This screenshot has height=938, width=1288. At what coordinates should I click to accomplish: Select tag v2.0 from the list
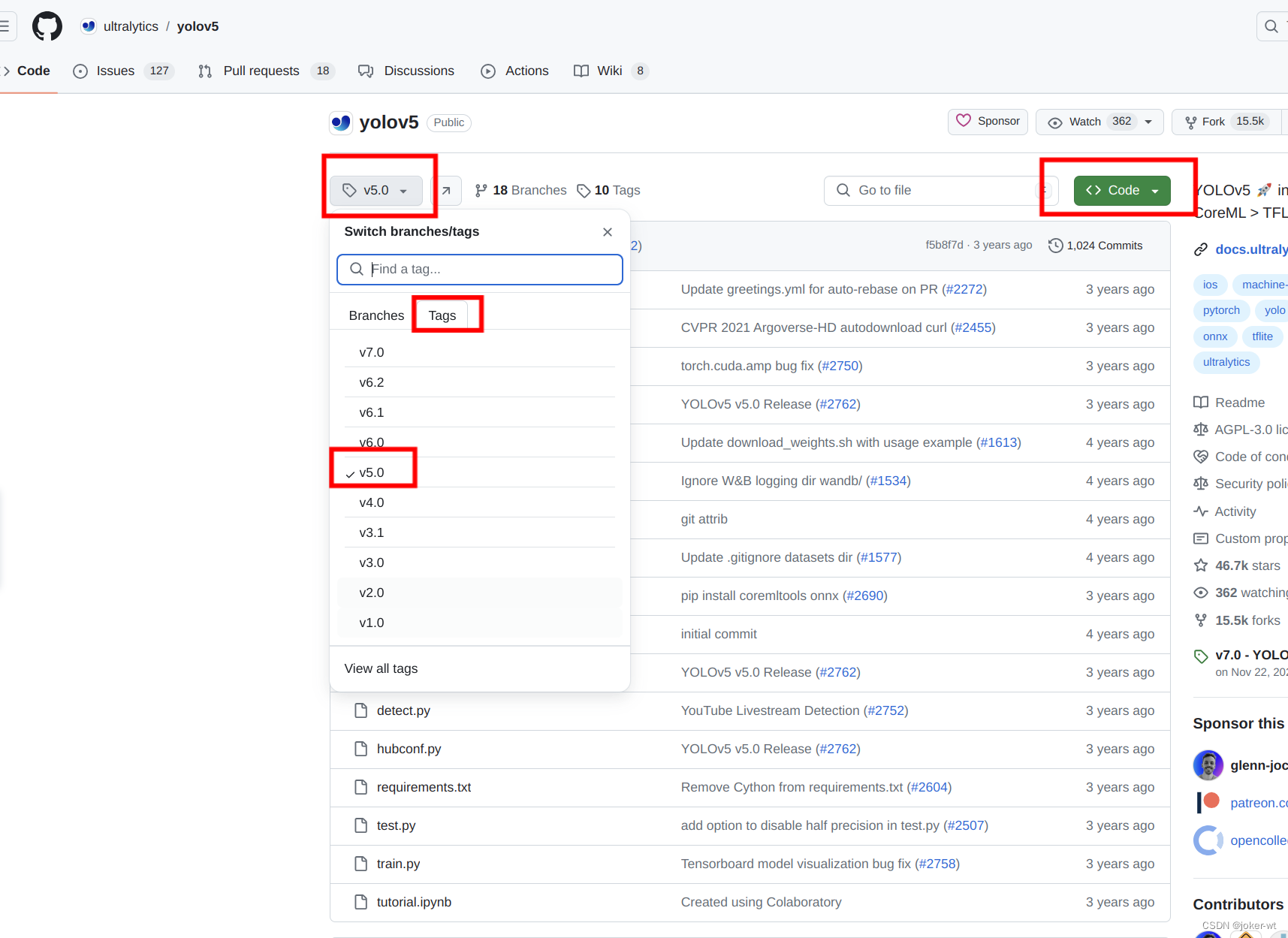coord(479,593)
